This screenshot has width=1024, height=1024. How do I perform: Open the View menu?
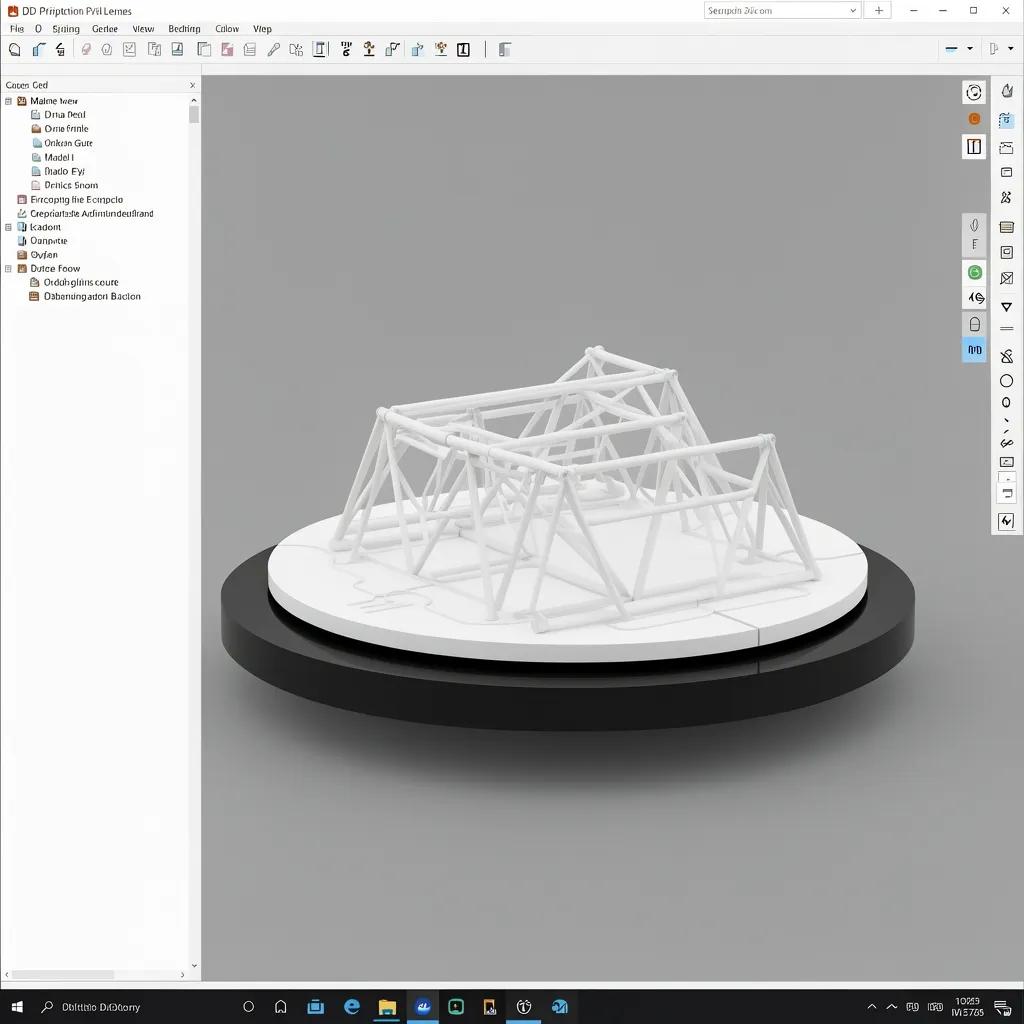(x=143, y=29)
